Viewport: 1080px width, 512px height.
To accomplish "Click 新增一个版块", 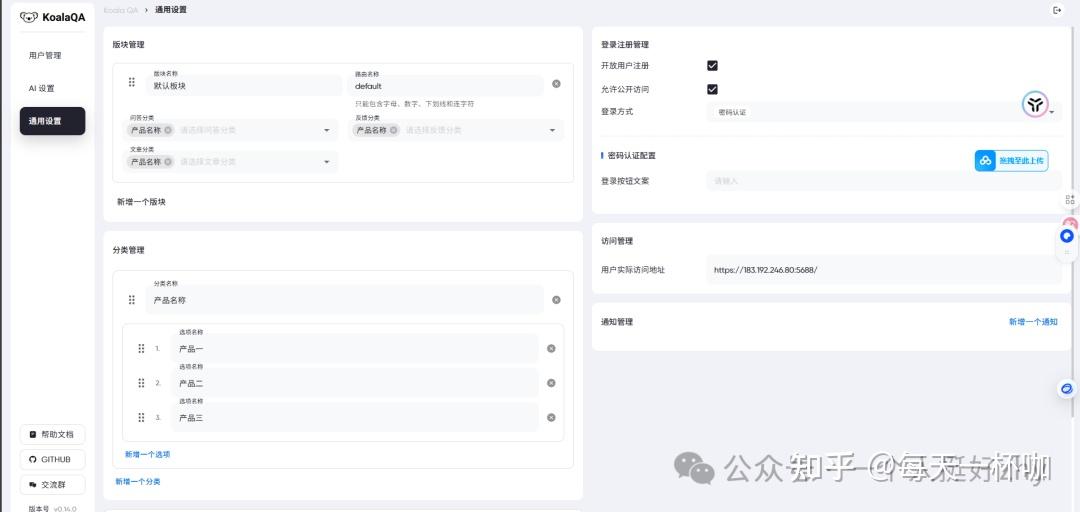I will tap(141, 202).
